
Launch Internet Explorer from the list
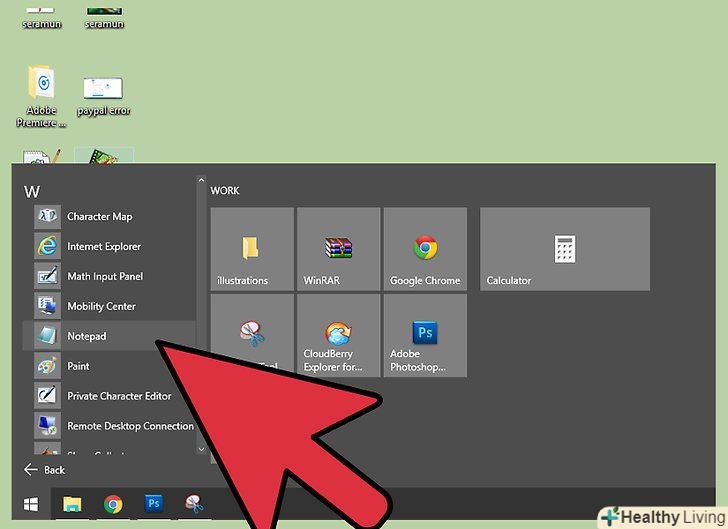[x=103, y=247]
